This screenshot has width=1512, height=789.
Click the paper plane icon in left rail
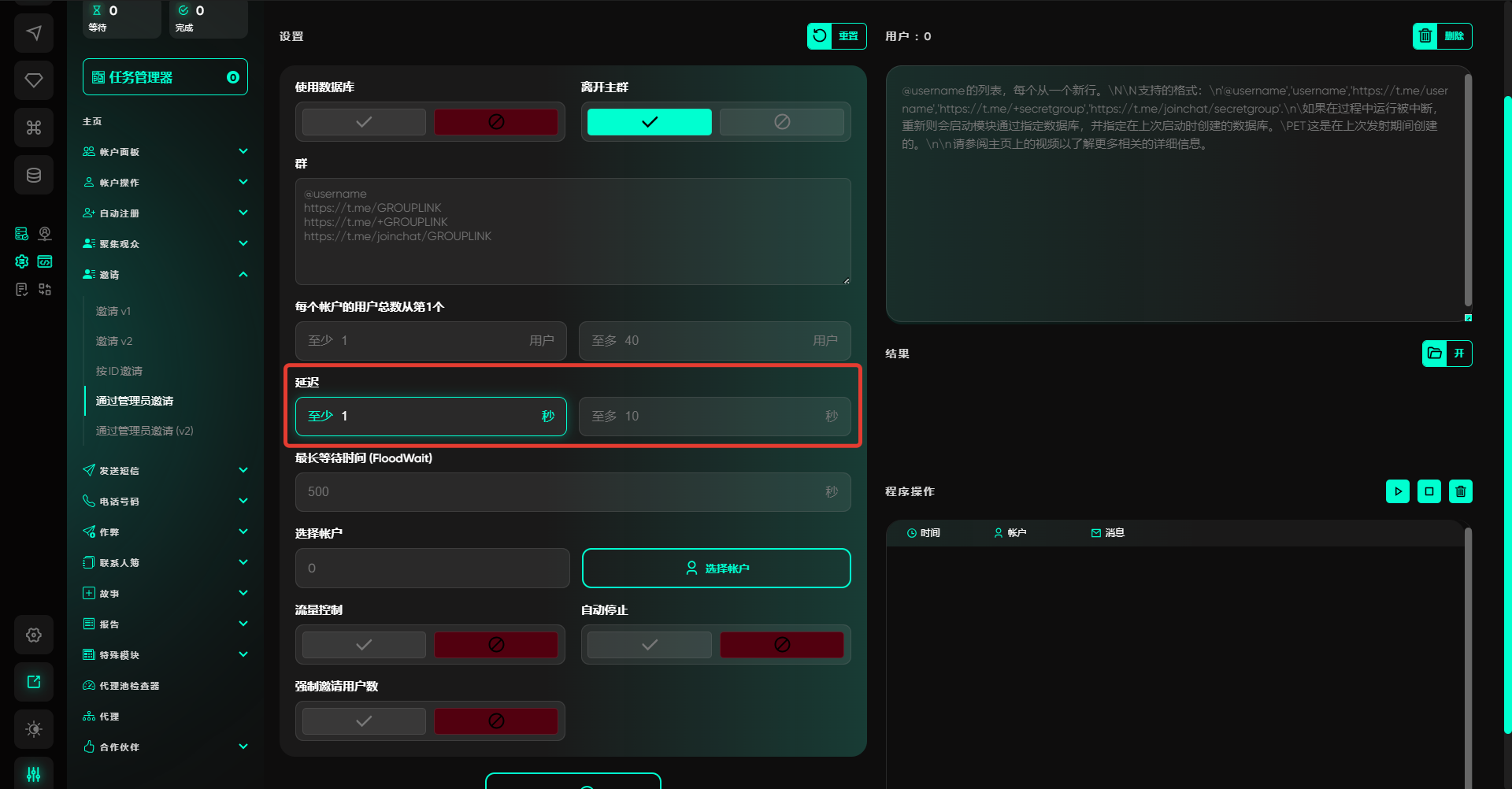(x=34, y=33)
